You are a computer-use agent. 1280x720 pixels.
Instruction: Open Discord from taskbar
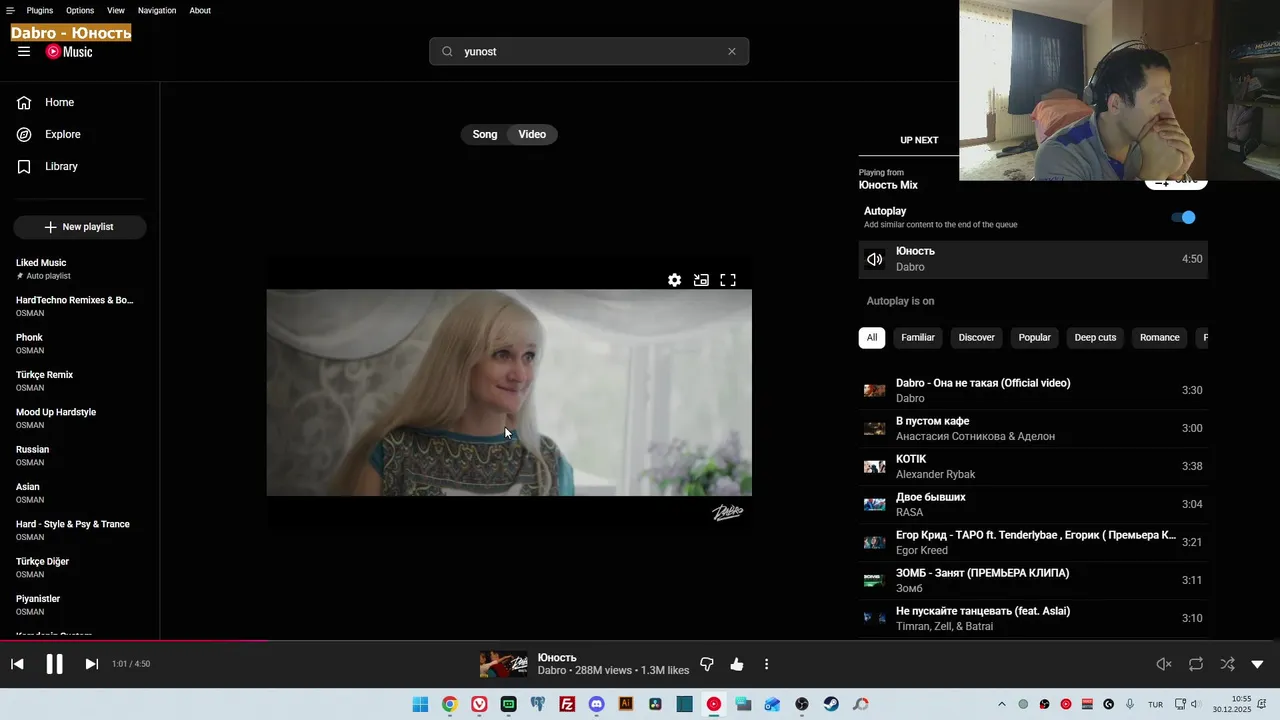(x=596, y=704)
